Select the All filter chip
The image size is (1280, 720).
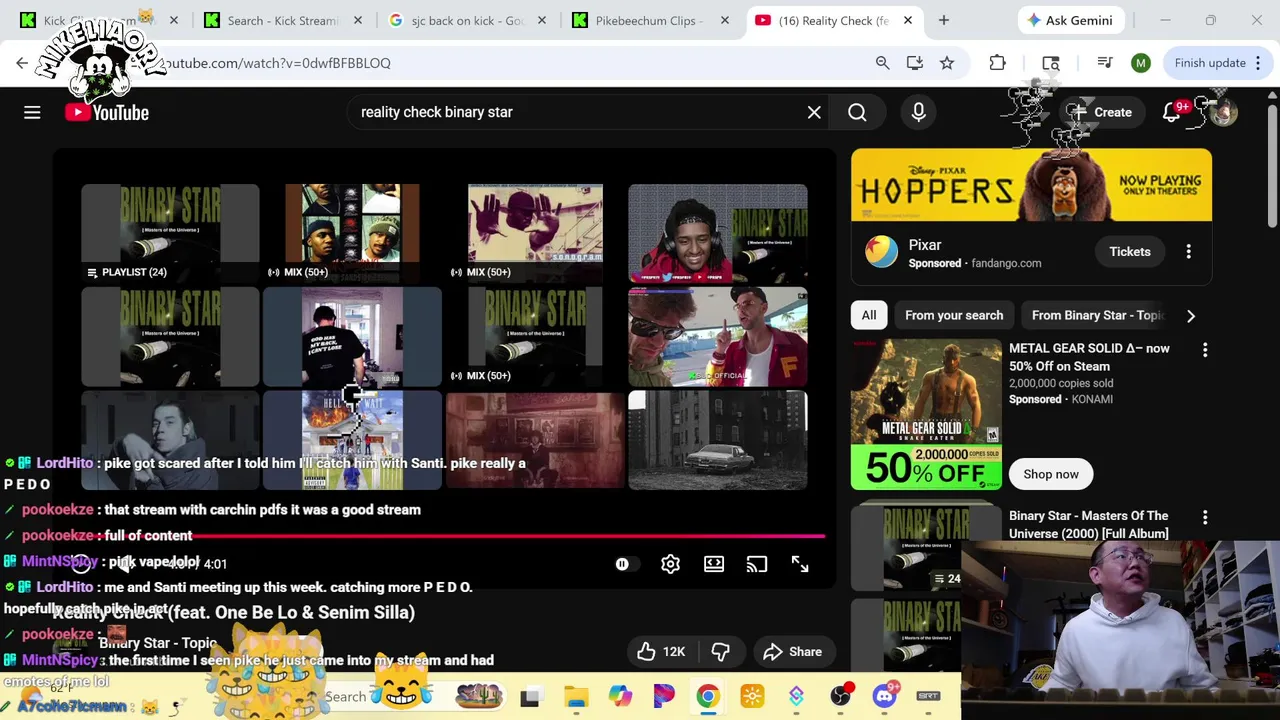[x=869, y=315]
